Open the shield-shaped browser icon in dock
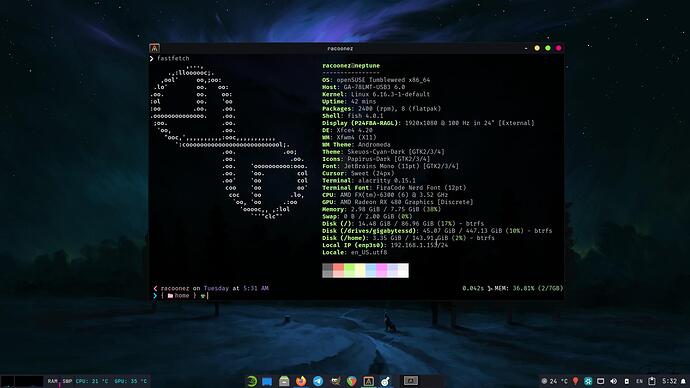Viewport: 690px width, 388px height. (352, 381)
